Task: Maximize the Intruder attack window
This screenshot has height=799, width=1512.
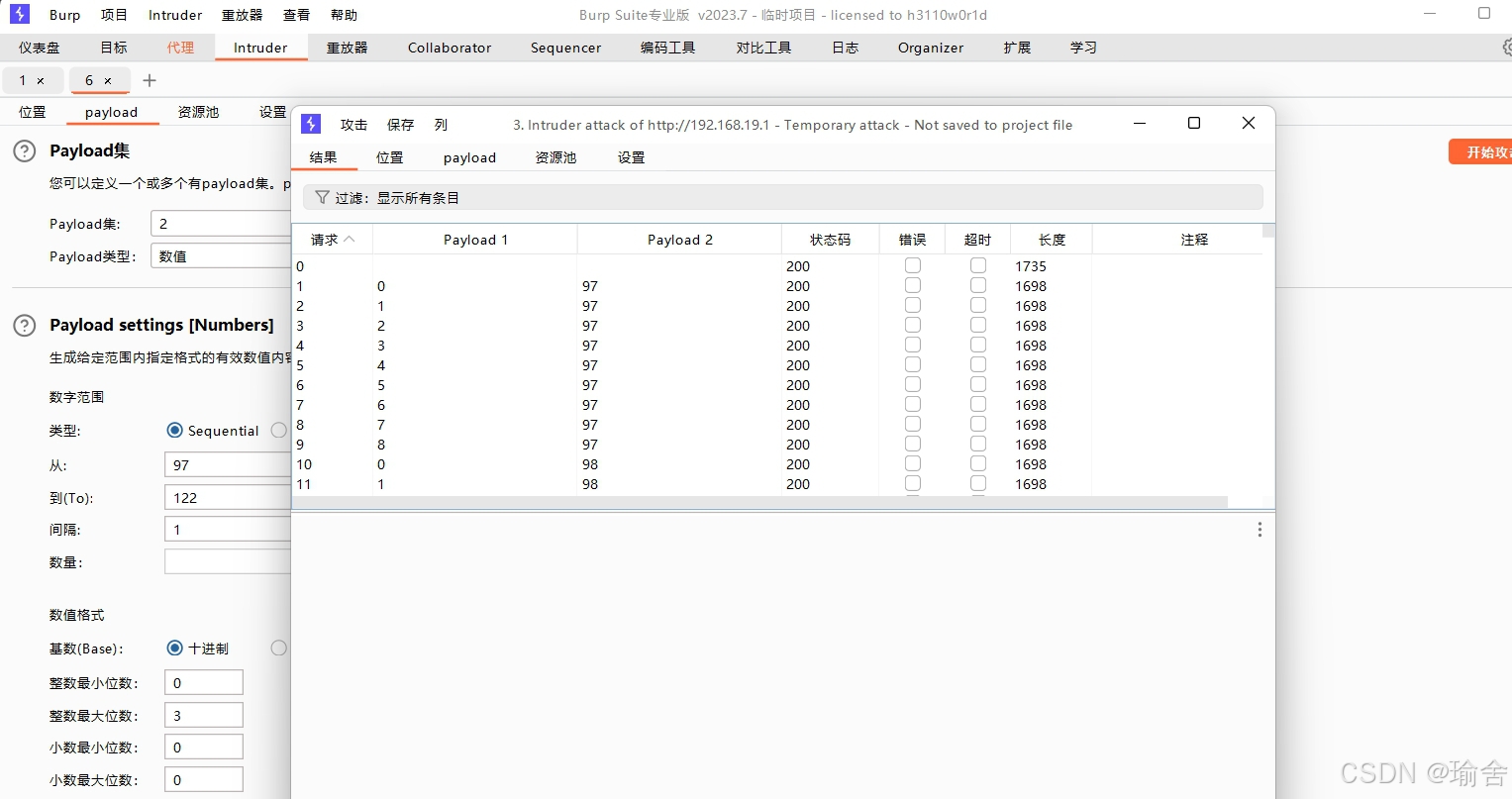Action: click(x=1194, y=123)
